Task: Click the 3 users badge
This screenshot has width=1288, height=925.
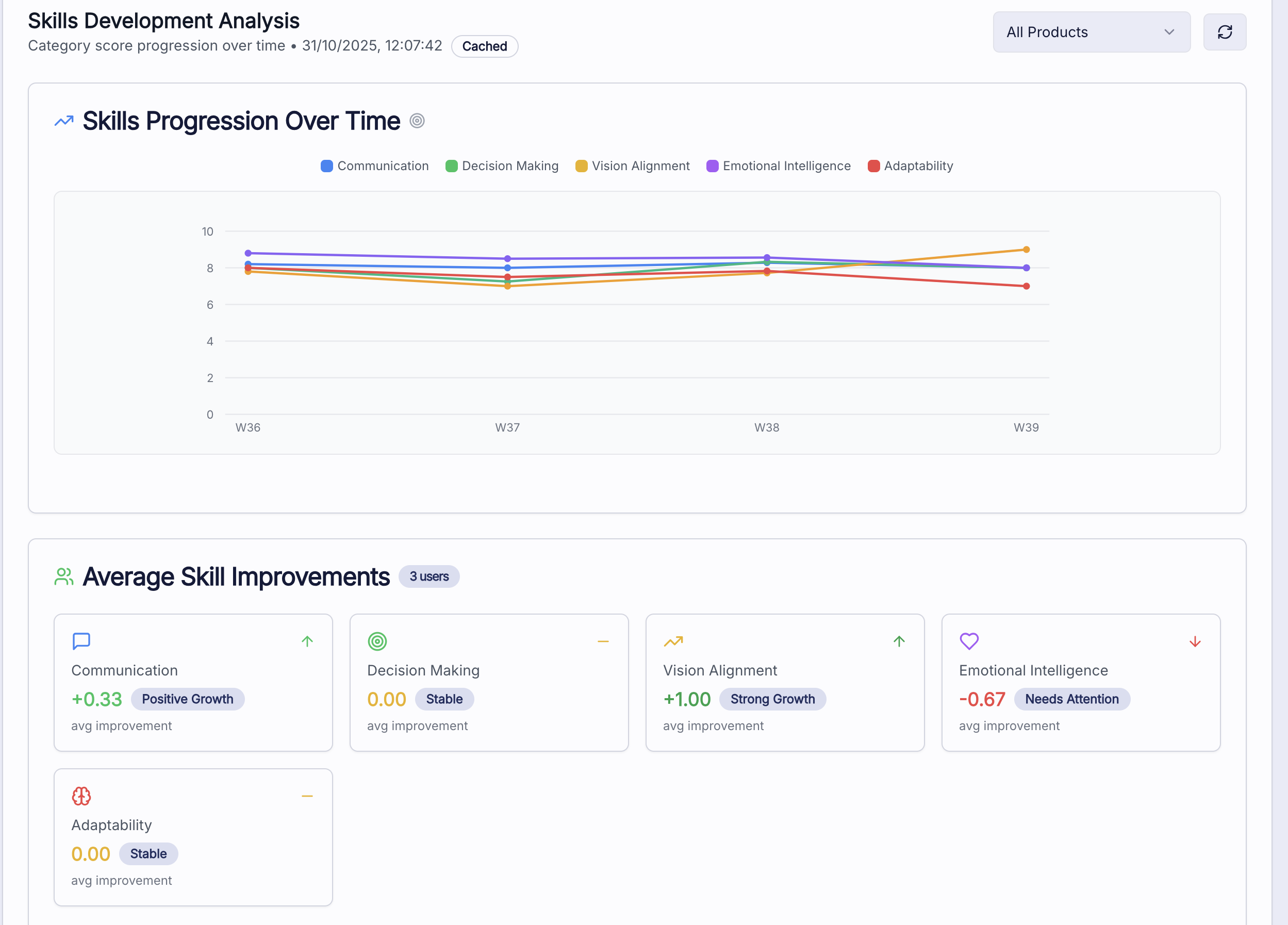Action: [x=429, y=576]
